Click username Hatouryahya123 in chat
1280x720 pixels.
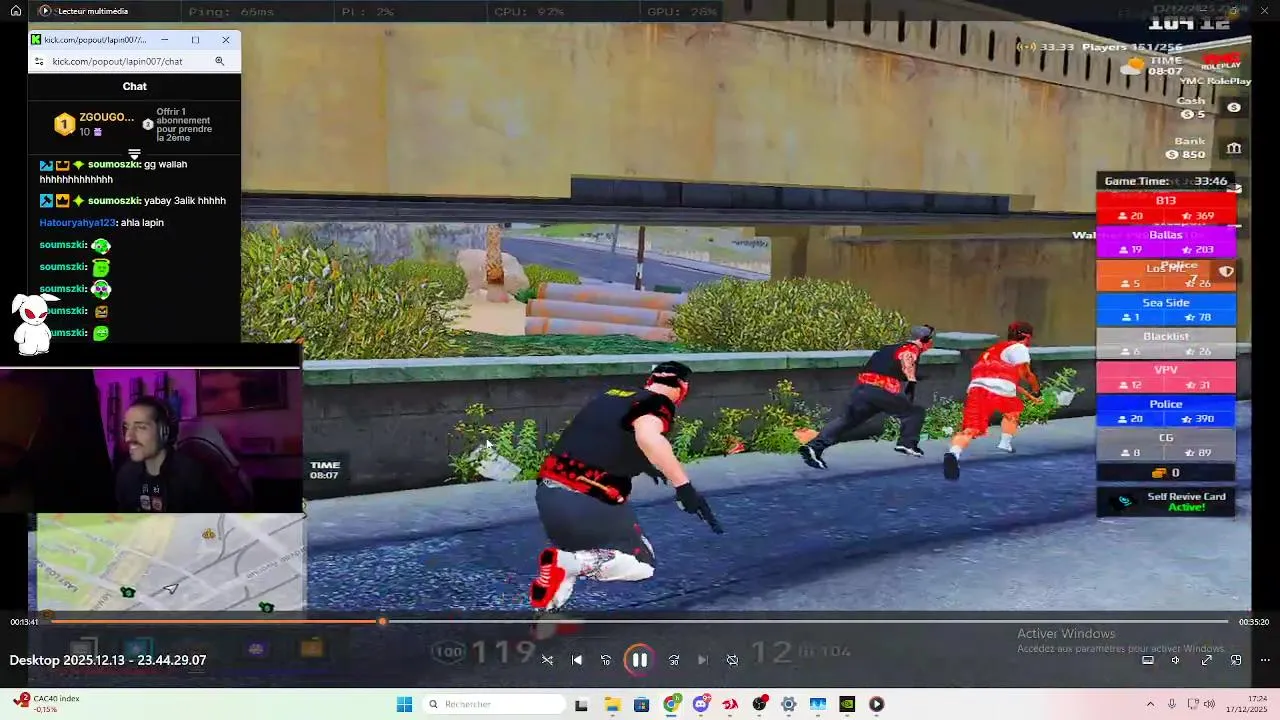[x=78, y=222]
